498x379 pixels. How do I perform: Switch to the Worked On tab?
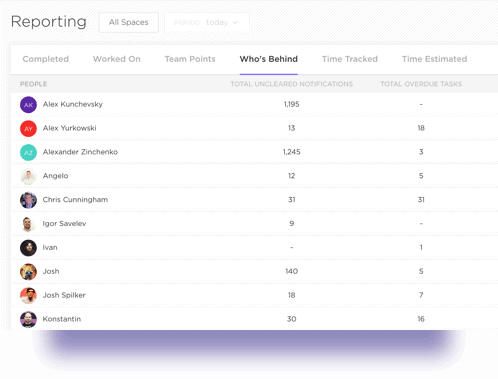[x=117, y=59]
